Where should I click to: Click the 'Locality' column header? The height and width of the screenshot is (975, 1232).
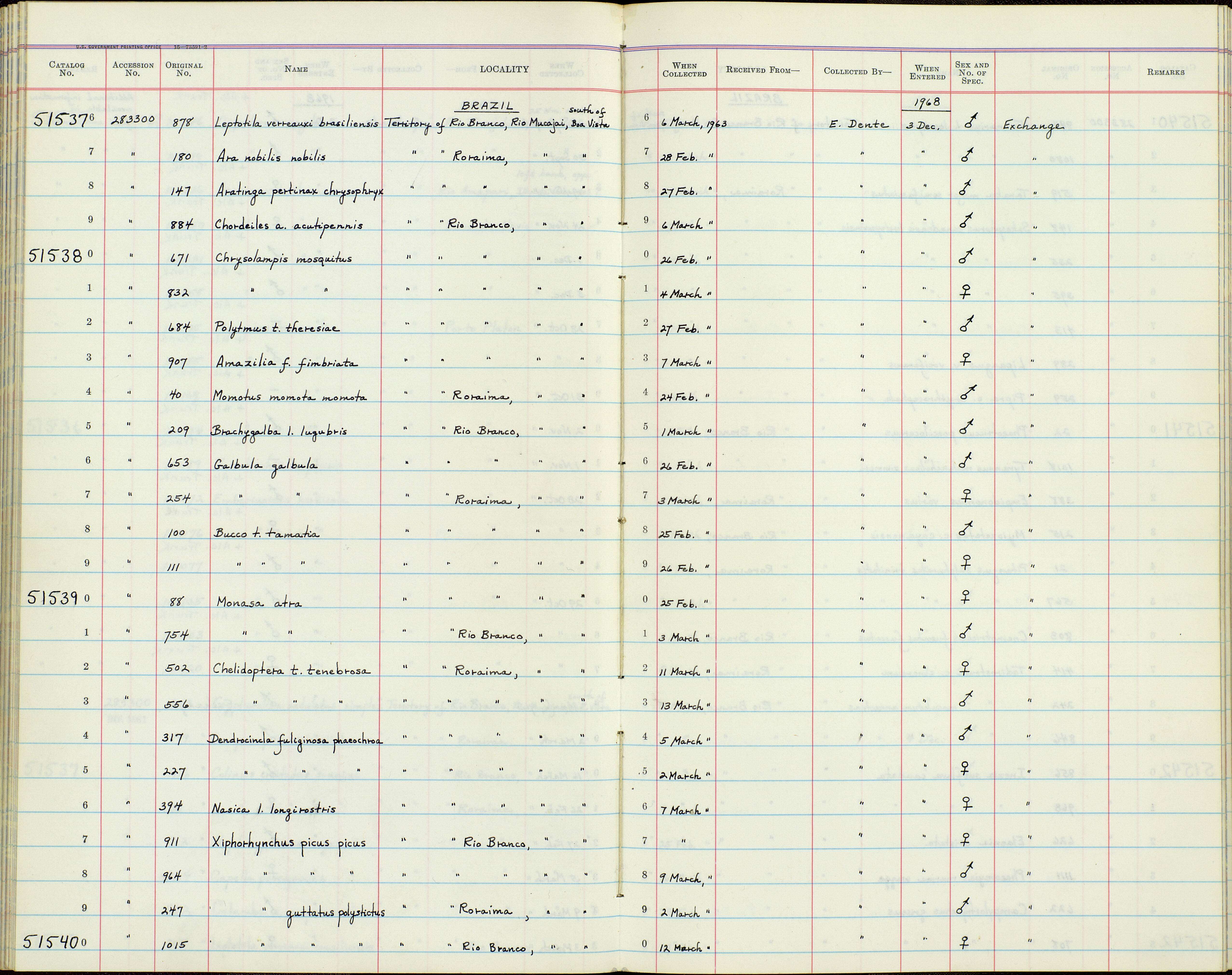(x=504, y=69)
